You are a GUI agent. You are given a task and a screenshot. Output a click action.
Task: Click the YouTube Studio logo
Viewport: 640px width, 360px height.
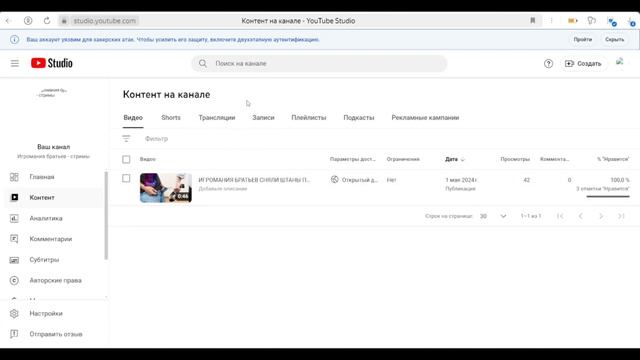(x=52, y=63)
